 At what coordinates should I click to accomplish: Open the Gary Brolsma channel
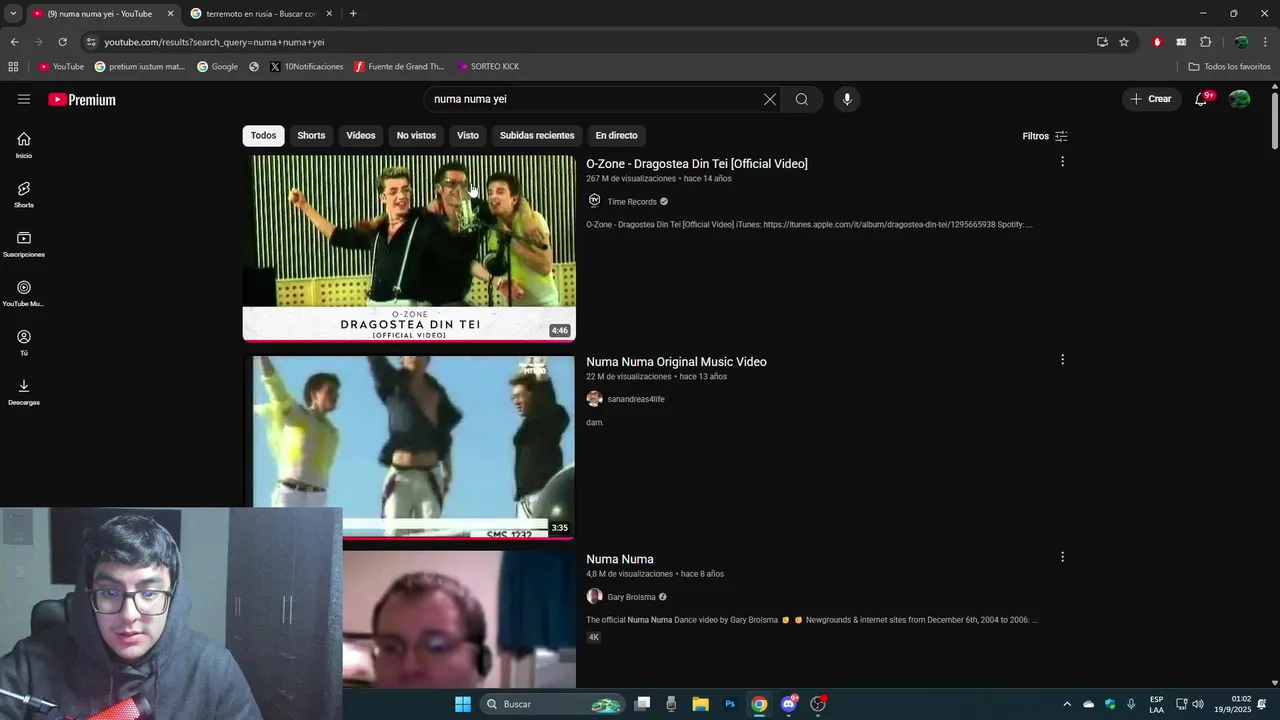tap(631, 597)
